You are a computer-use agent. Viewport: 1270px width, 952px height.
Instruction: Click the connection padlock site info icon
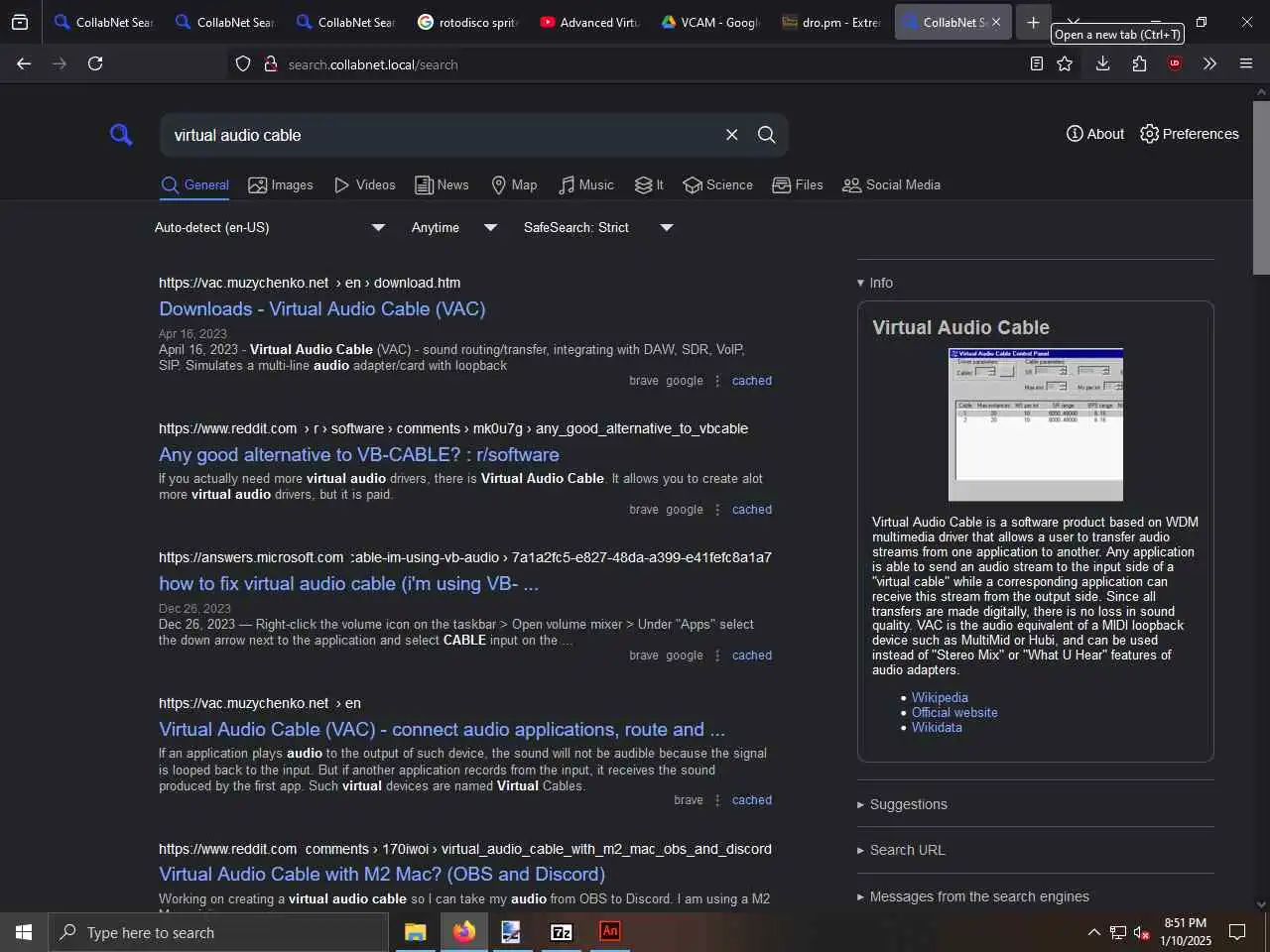(270, 63)
